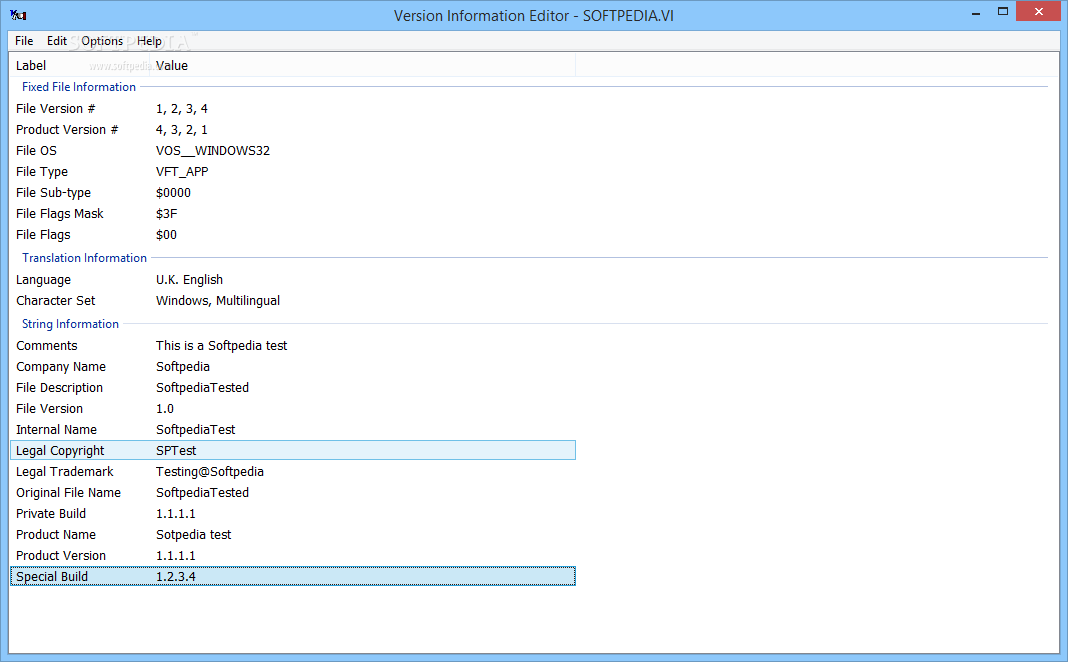Screen dimensions: 1068x662
Task: Select the Legal Trademark row
Action: tap(293, 472)
